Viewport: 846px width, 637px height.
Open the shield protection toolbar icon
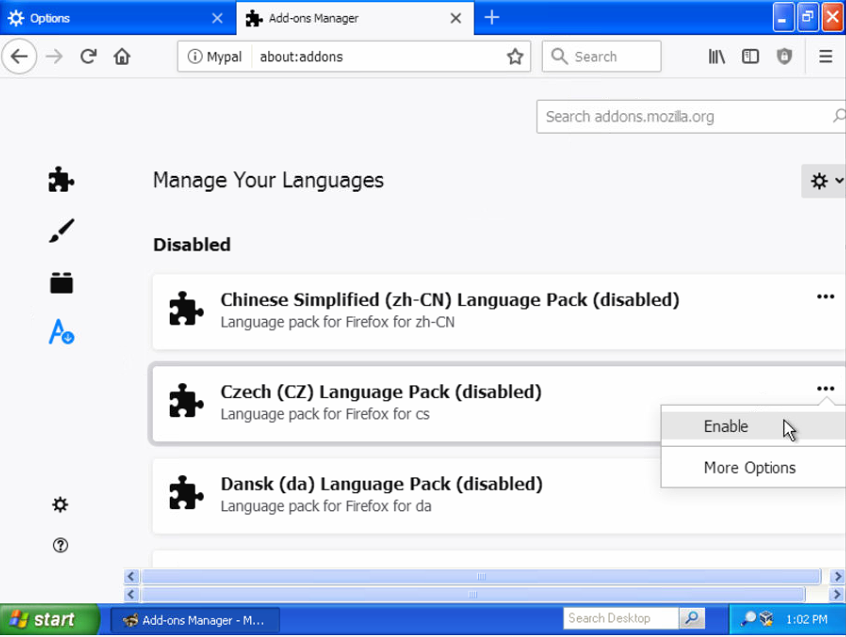784,56
